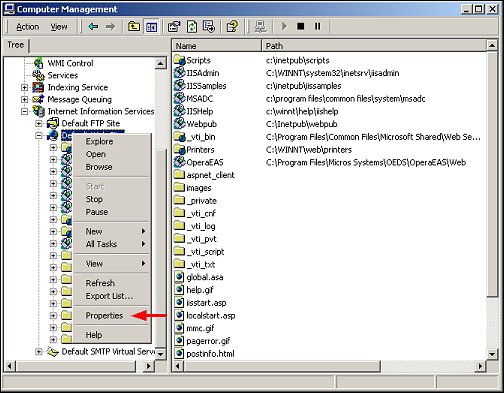Click the Pause item toolbar button
Viewport: 504px width, 393px height.
pos(318,26)
